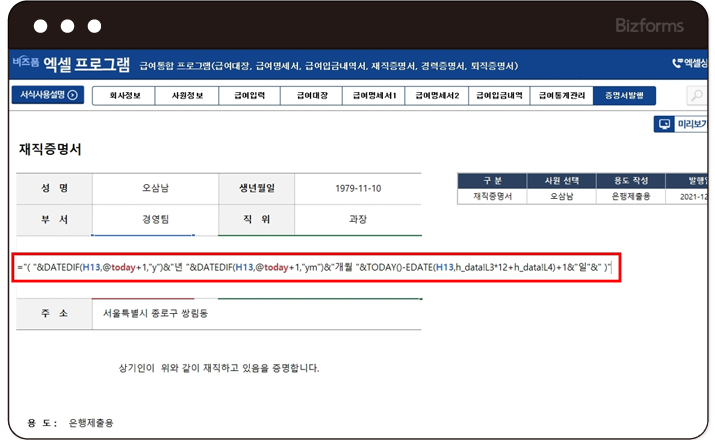Select the 급여명세서1 tab
715x440 pixels.
[374, 96]
